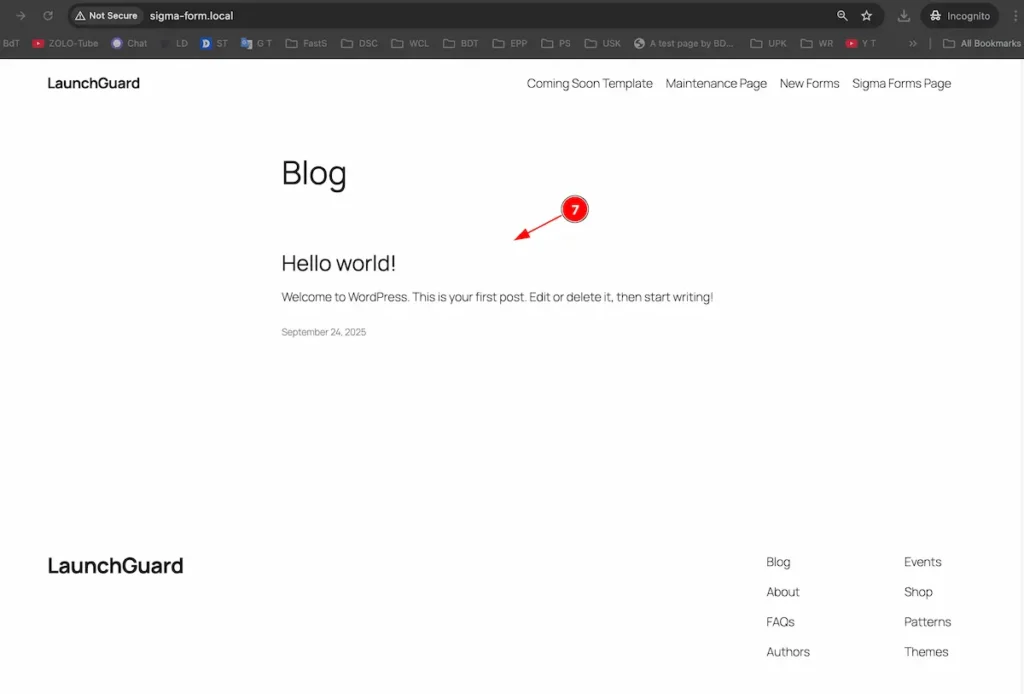This screenshot has height=694, width=1024.
Task: Open the FAQs footer link
Action: point(780,622)
